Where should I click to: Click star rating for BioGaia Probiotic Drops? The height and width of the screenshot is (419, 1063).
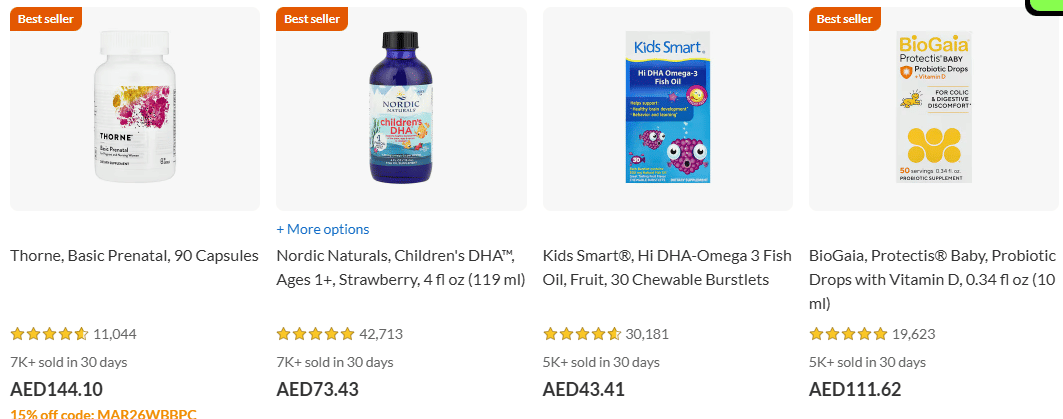pyautogui.click(x=848, y=334)
